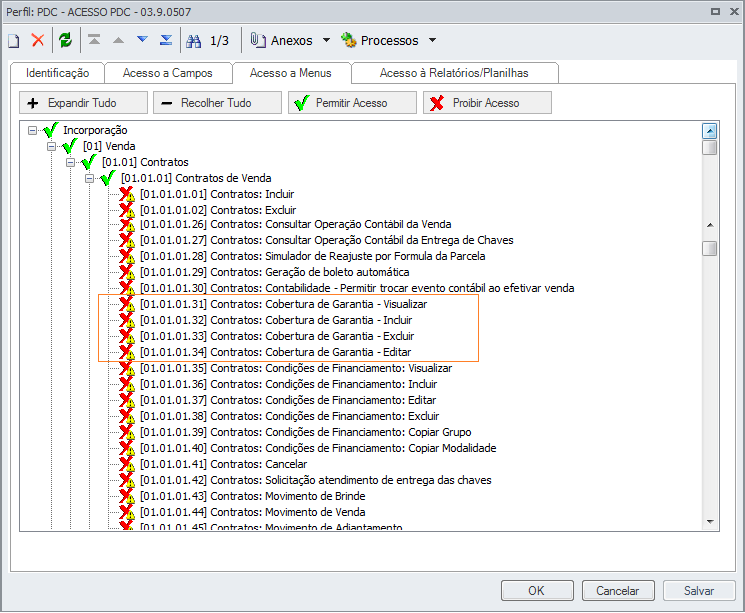745x613 pixels.
Task: Select Condições de Financiamento: Copiar Grupo
Action: tap(306, 432)
